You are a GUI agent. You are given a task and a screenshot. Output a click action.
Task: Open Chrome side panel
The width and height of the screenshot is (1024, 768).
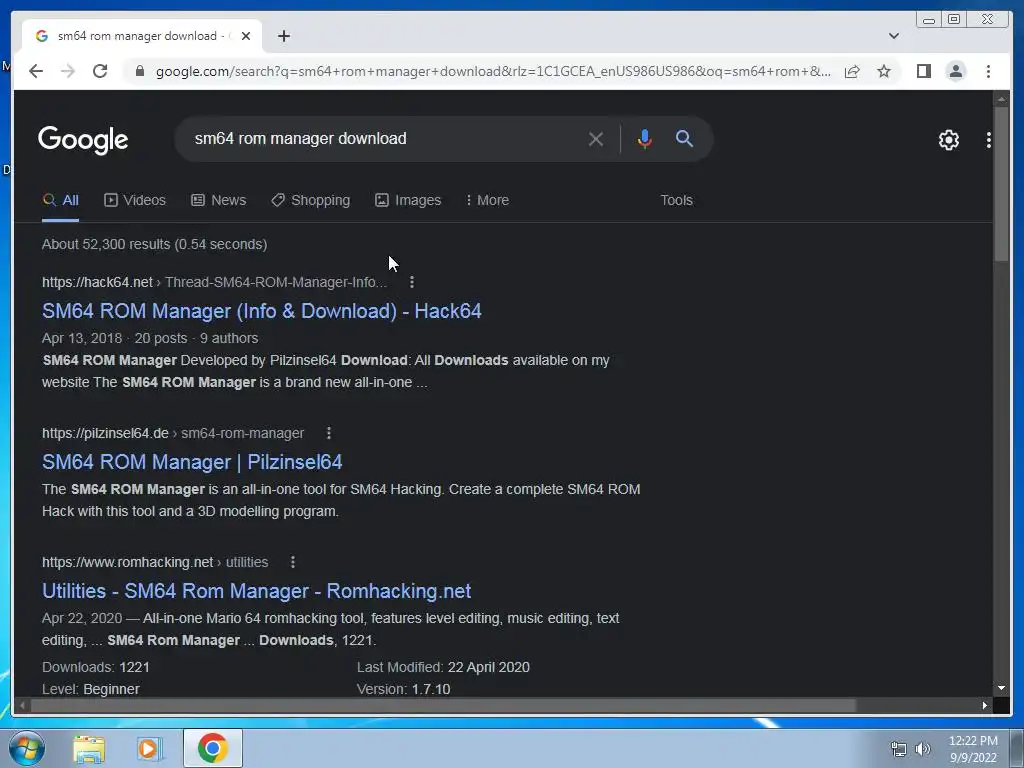923,71
